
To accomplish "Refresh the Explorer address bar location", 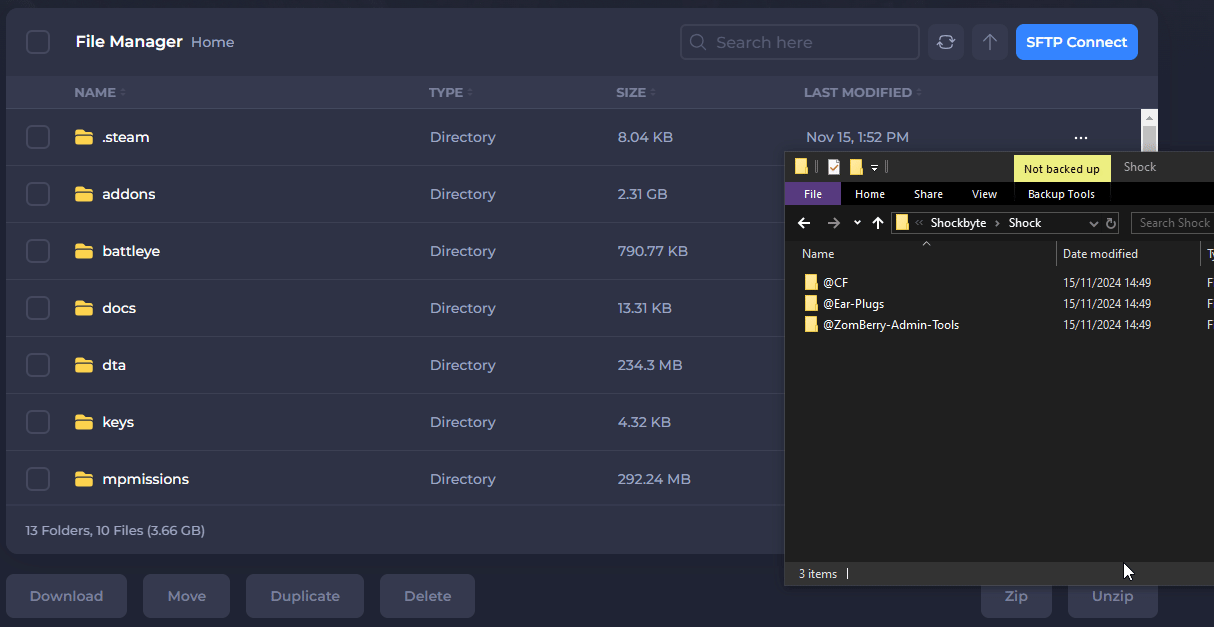I will [1110, 223].
